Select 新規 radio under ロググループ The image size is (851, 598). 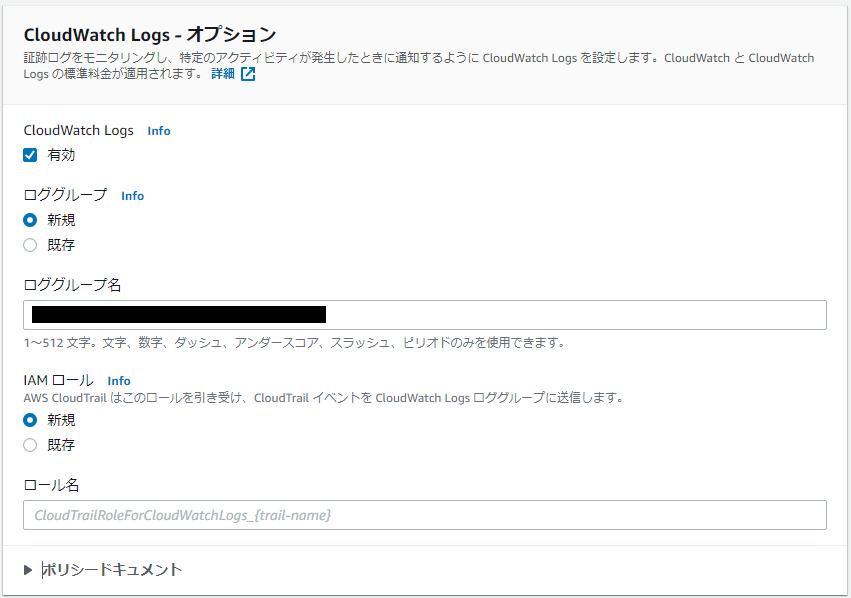click(x=30, y=220)
